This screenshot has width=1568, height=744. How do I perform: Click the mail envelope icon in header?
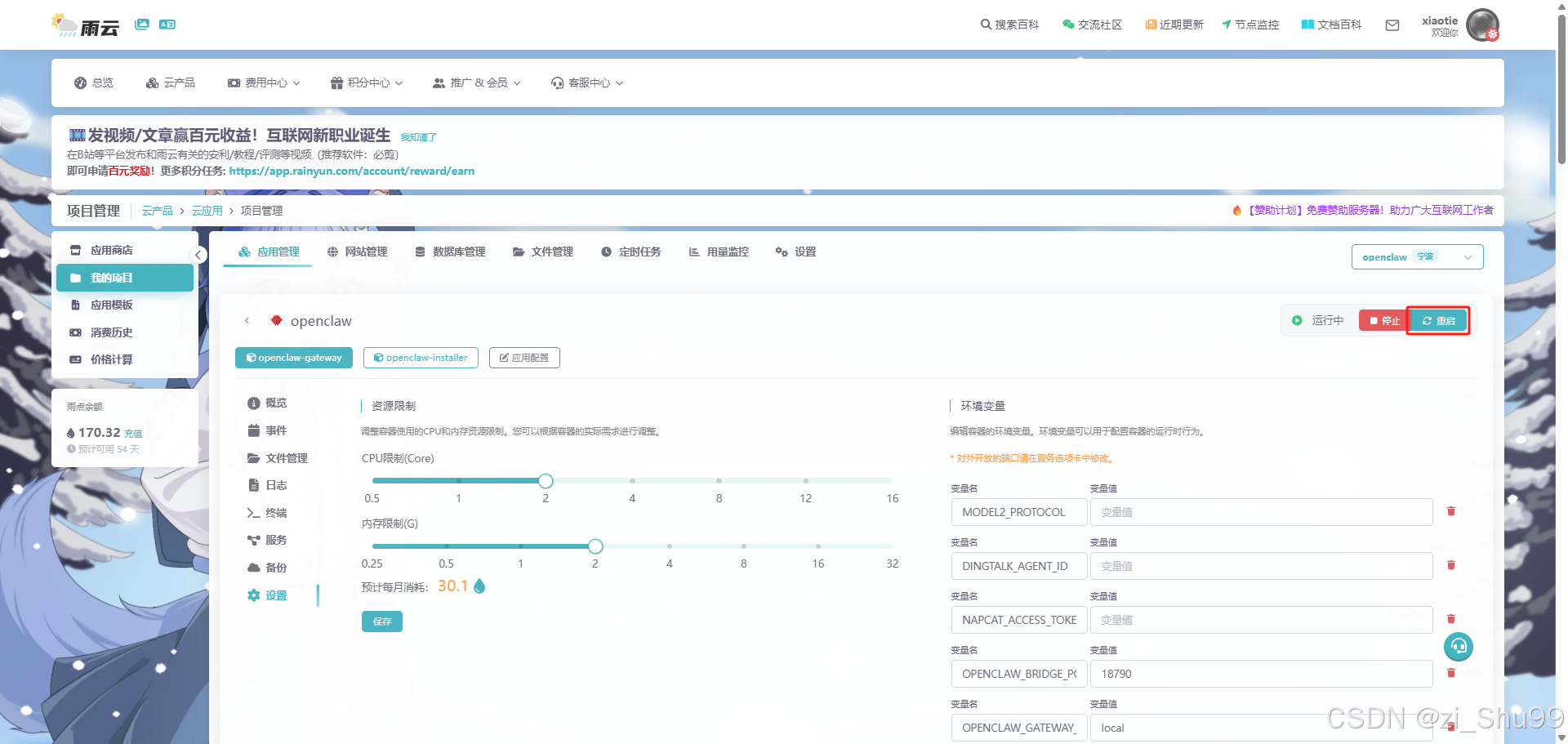point(1392,25)
